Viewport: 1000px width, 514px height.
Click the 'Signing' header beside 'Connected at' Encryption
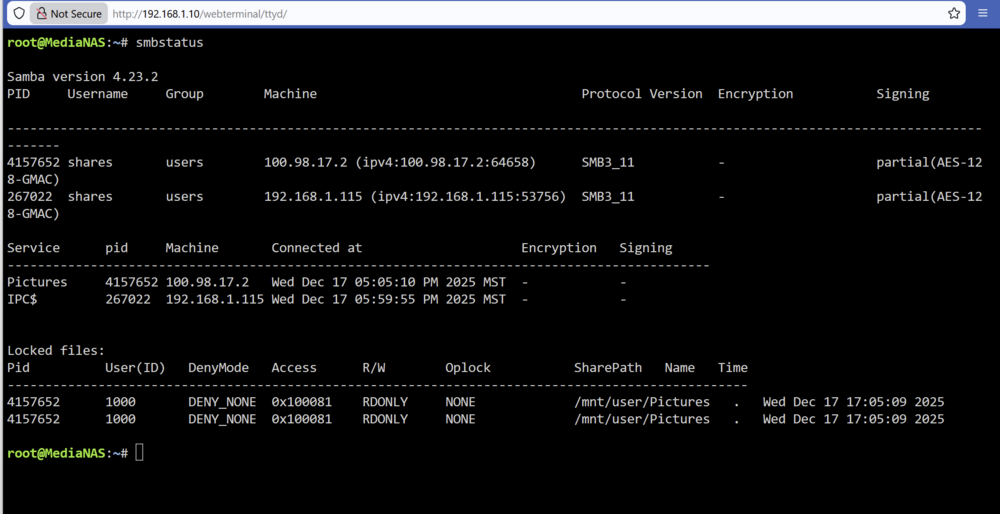[x=645, y=248]
